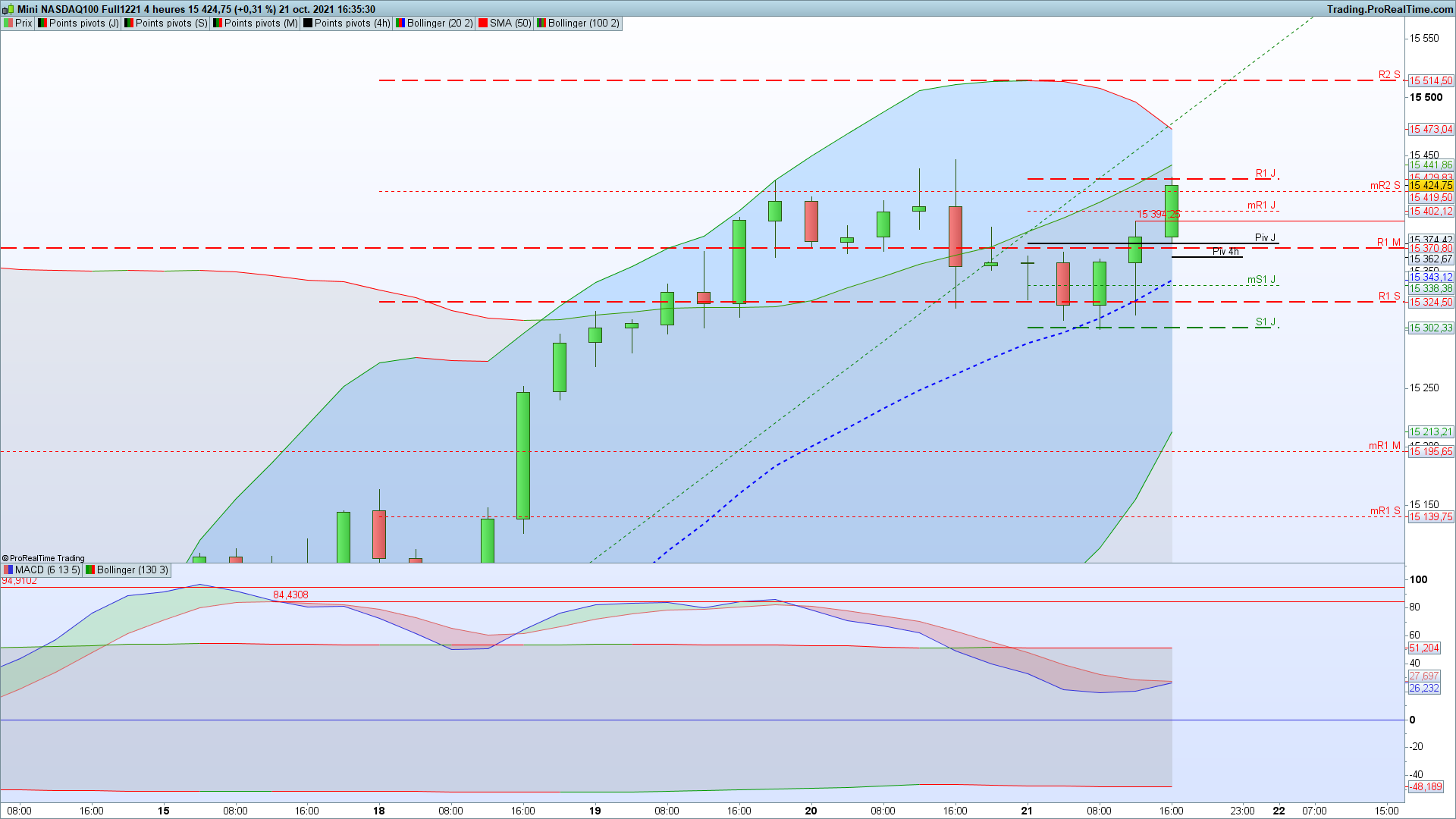Viewport: 1456px width, 819px height.
Task: Click the Bollinger (20 2) color icon
Action: [400, 24]
